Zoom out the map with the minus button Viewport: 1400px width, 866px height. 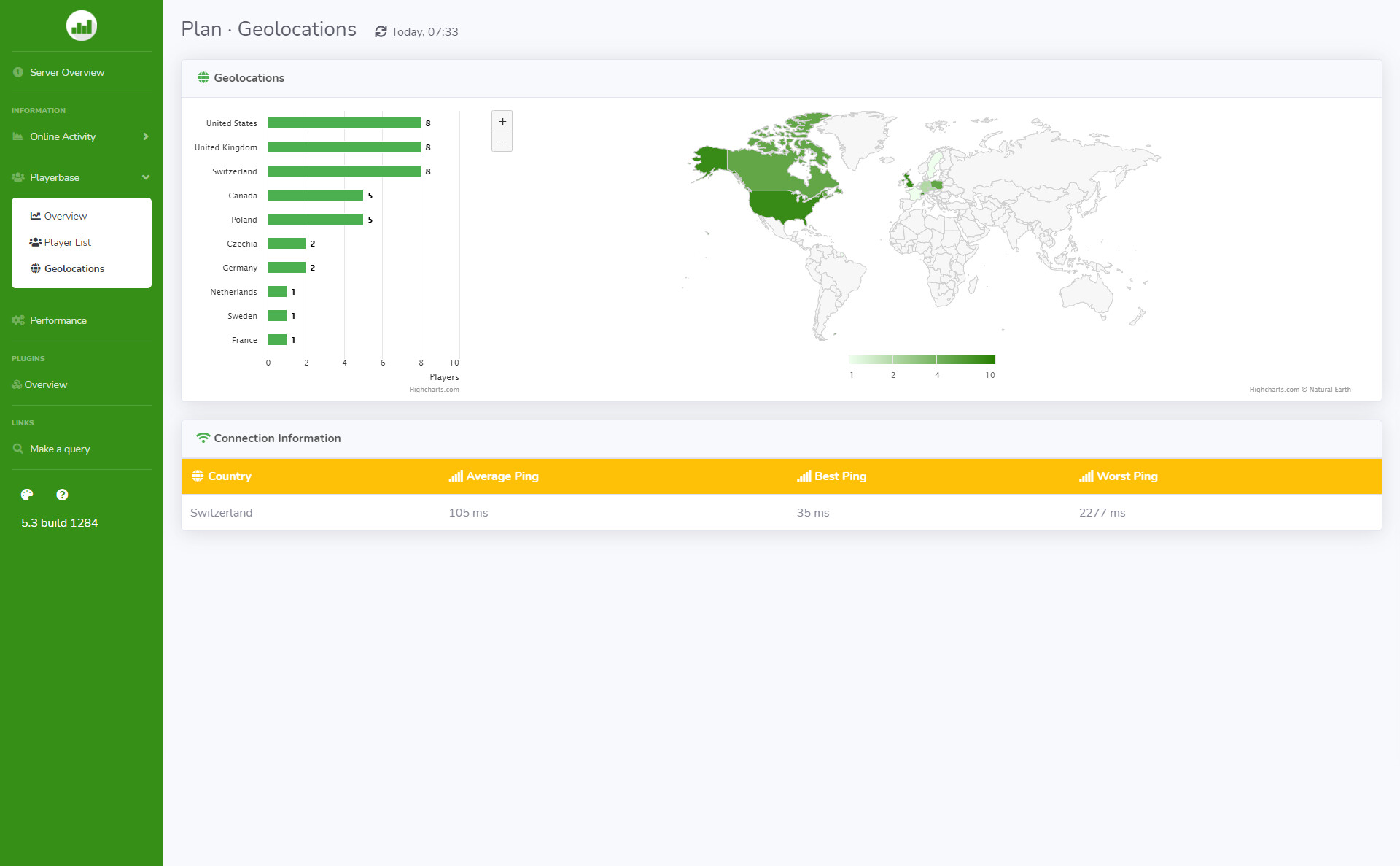tap(502, 142)
